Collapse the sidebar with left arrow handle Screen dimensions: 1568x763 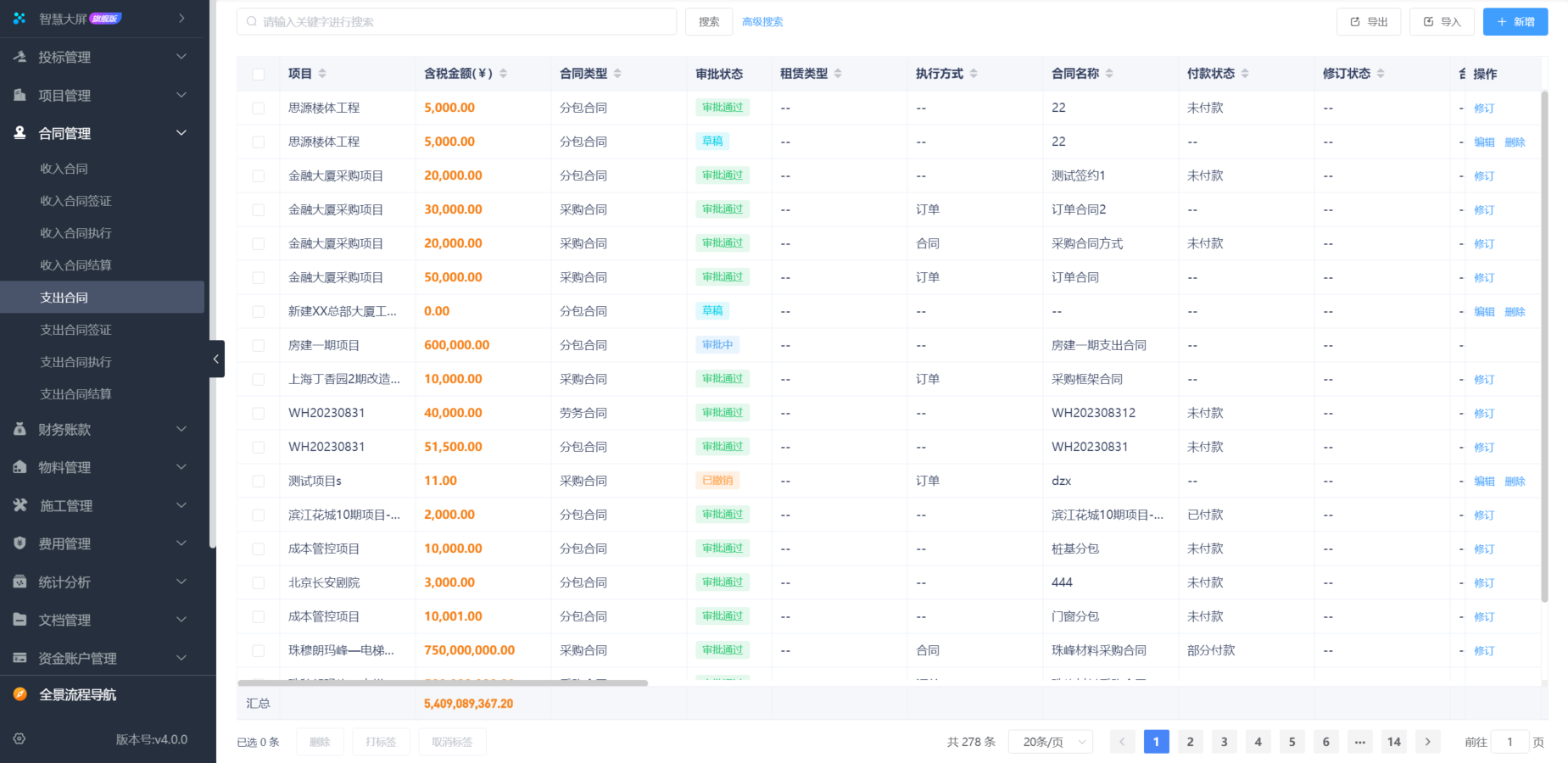[216, 359]
